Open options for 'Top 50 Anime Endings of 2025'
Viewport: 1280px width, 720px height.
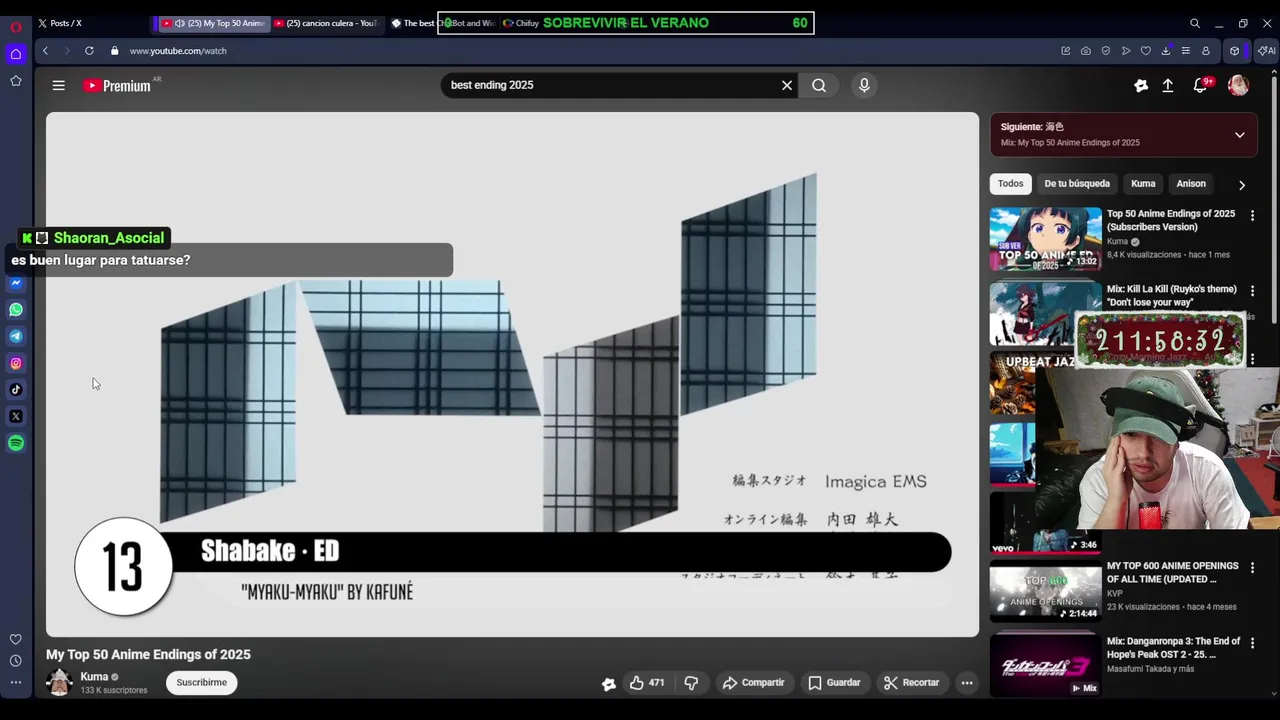pos(1252,216)
